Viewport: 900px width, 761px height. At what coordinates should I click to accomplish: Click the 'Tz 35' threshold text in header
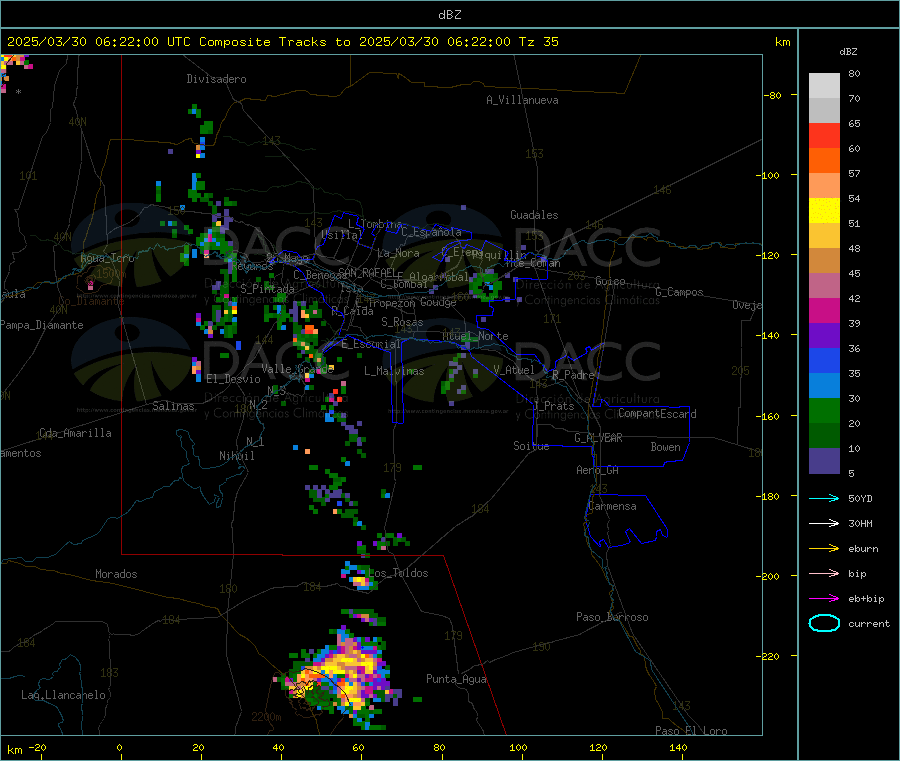pyautogui.click(x=538, y=42)
